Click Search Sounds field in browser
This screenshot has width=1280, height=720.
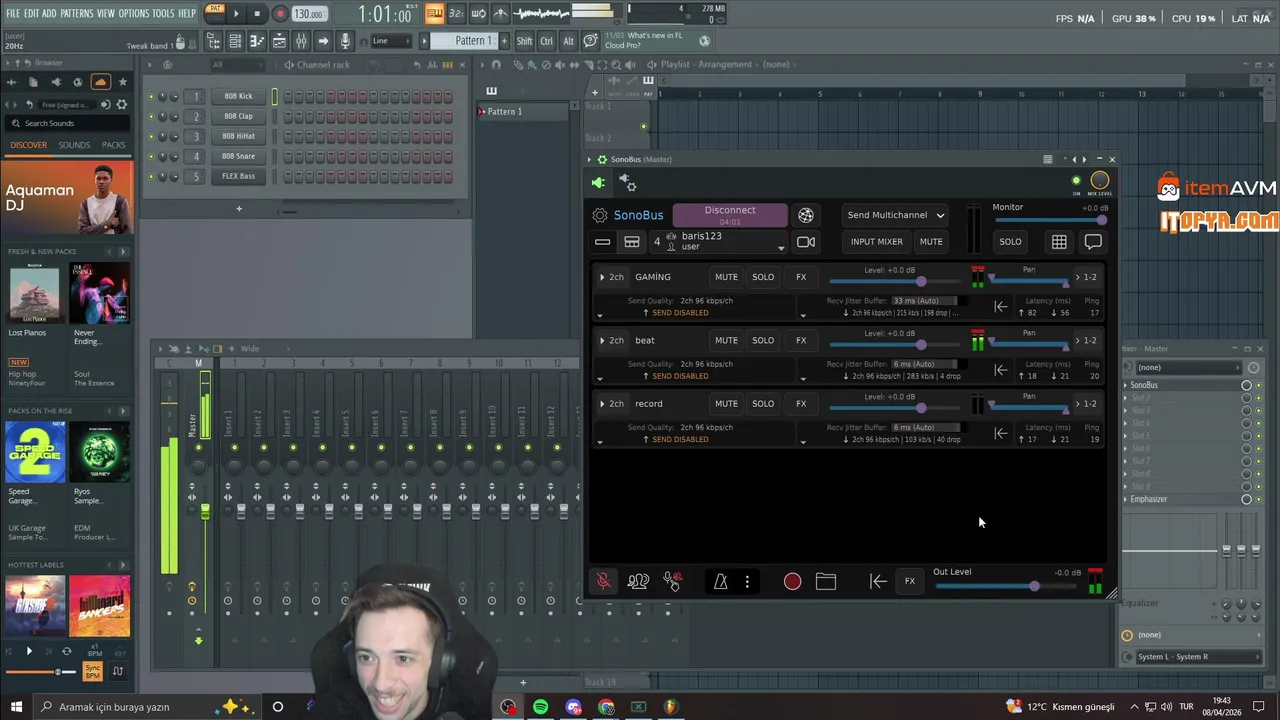[66, 123]
